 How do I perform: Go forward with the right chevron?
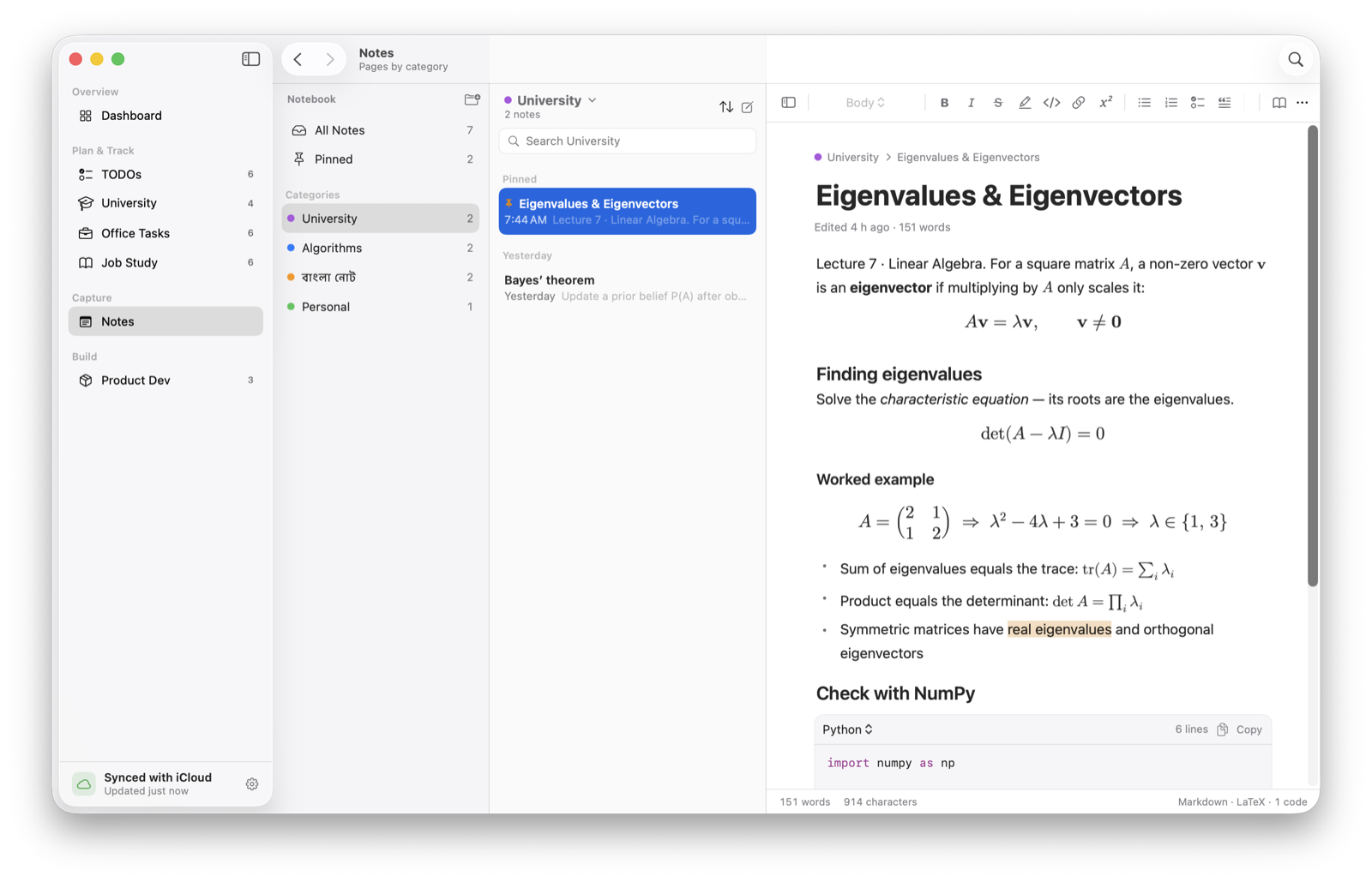[x=330, y=59]
